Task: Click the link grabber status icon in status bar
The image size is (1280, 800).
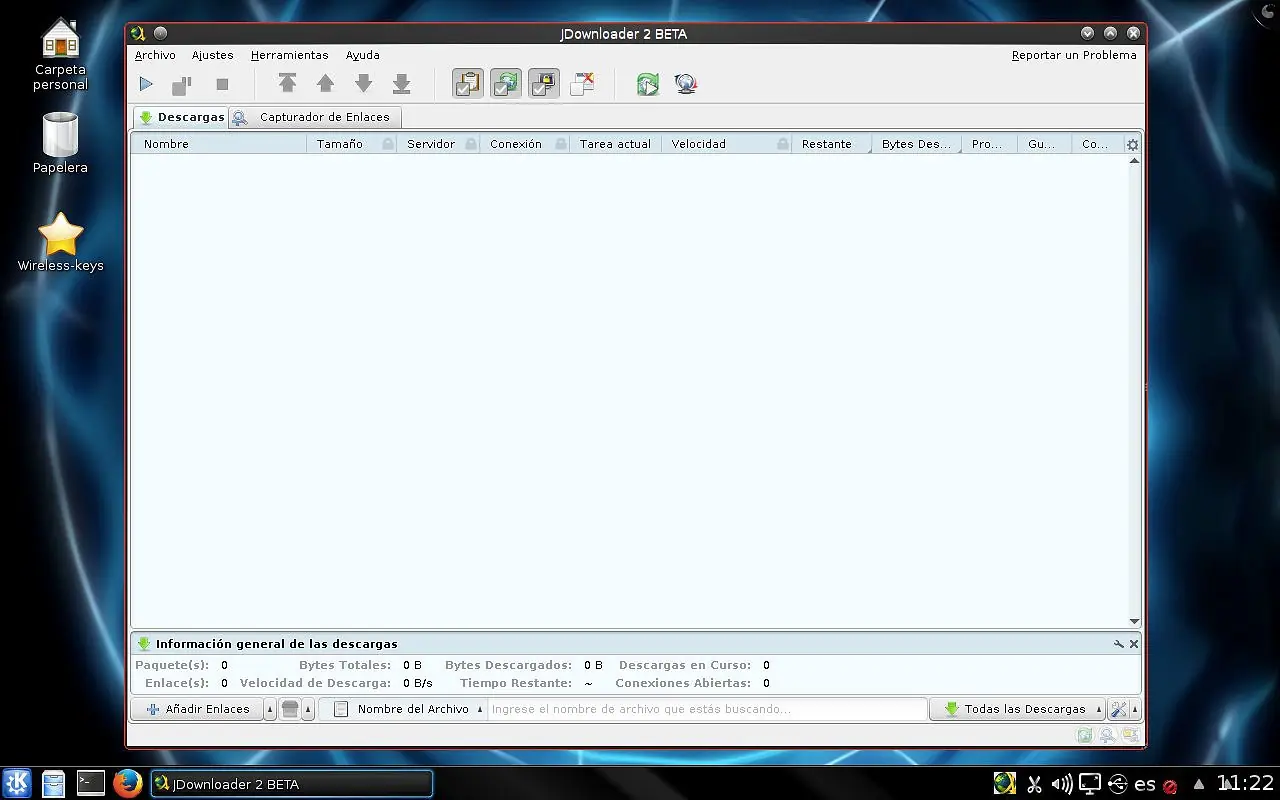Action: 1108,735
